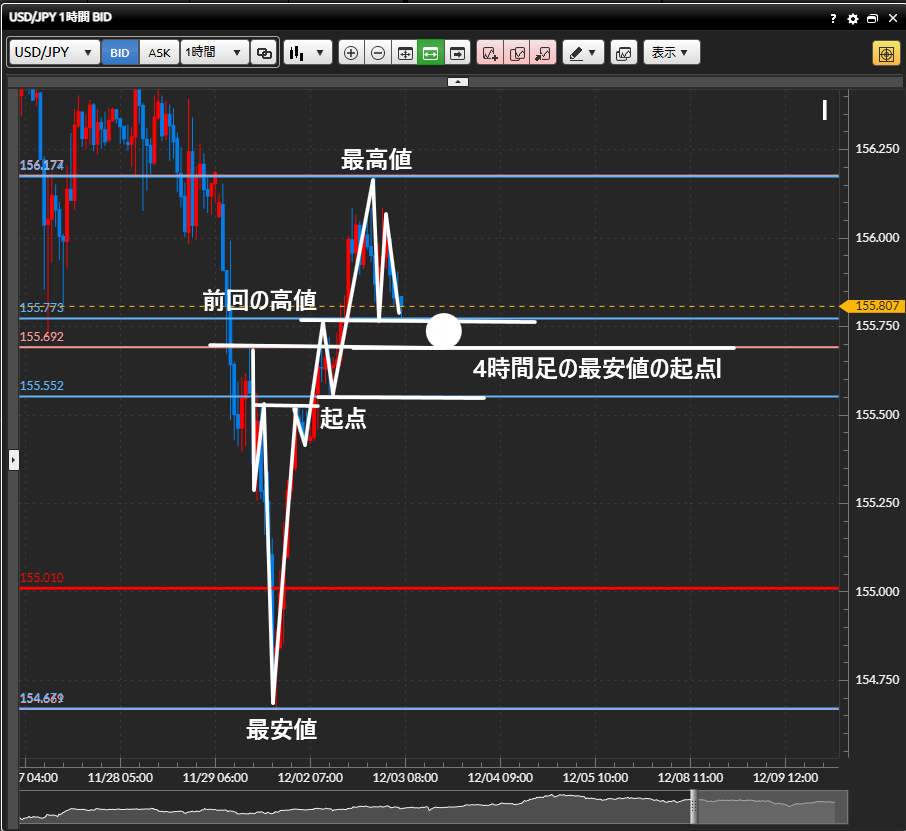
Task: Click the help question mark icon
Action: 834,19
